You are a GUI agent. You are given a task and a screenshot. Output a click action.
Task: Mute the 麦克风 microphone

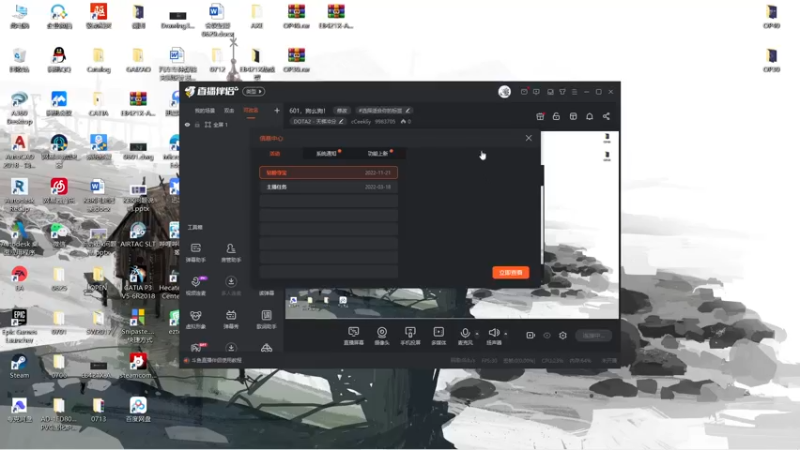click(x=465, y=336)
